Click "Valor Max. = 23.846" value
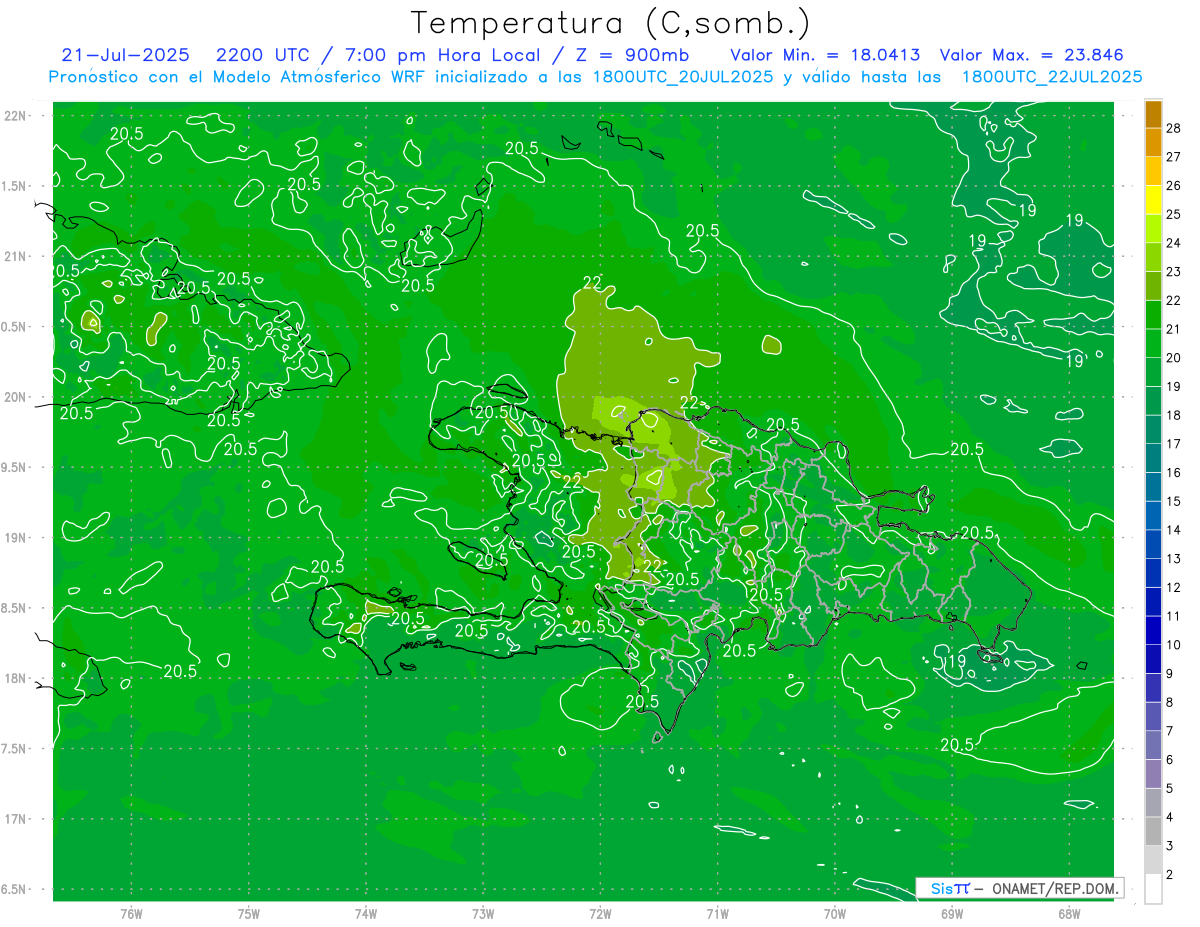 point(1032,55)
